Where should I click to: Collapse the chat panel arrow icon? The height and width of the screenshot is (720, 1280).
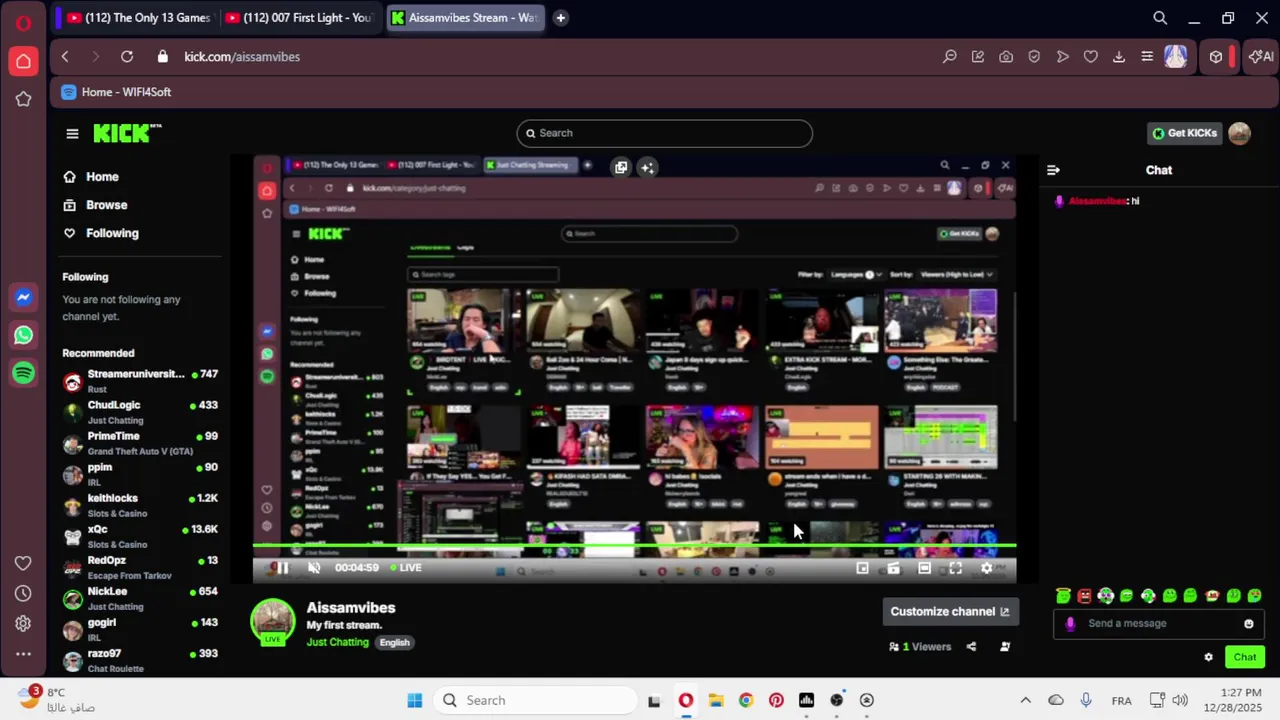tap(1053, 170)
